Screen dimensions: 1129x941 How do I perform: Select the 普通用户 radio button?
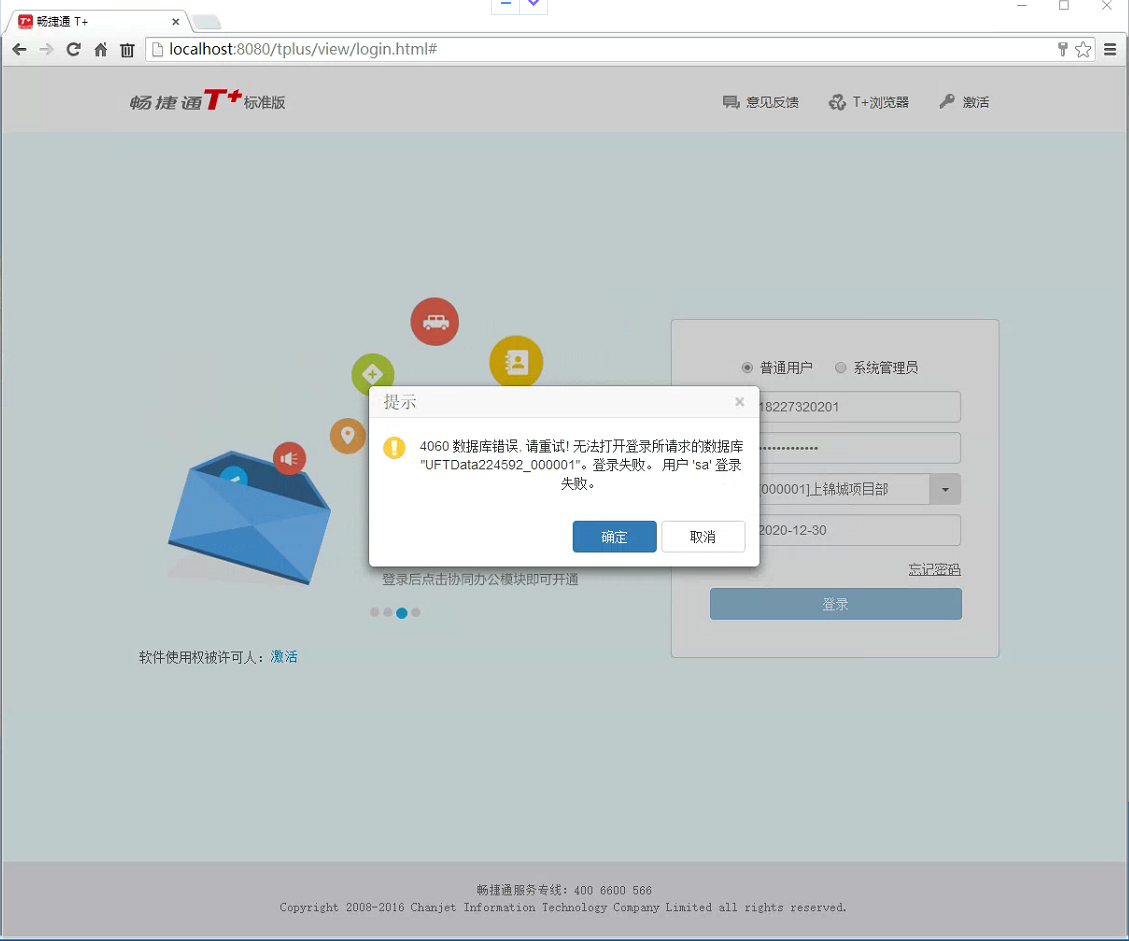click(747, 367)
